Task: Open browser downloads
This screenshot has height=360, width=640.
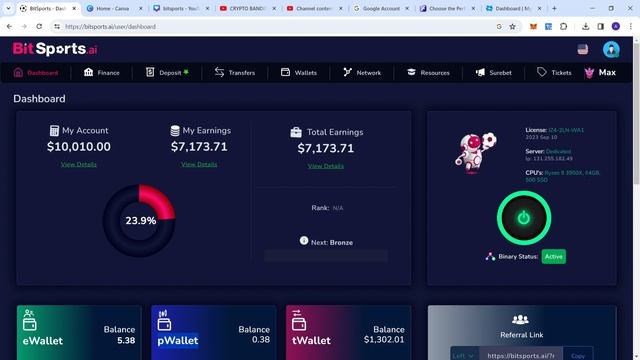Action: click(585, 27)
